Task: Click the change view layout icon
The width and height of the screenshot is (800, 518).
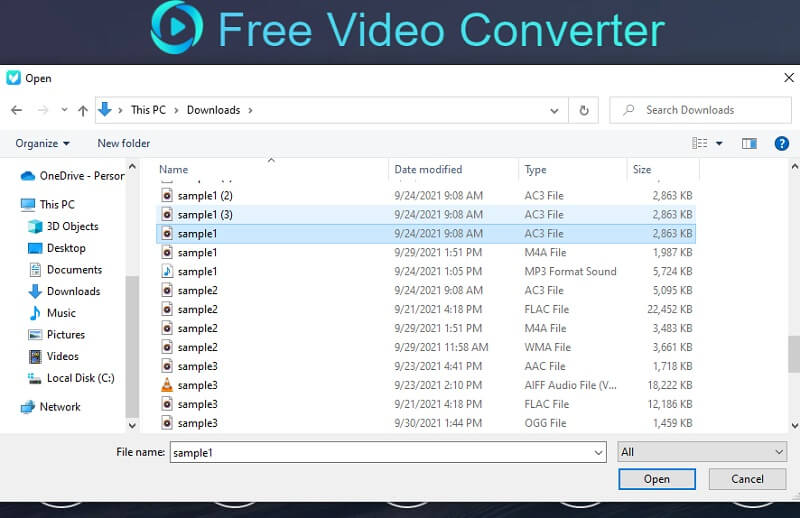Action: (700, 144)
